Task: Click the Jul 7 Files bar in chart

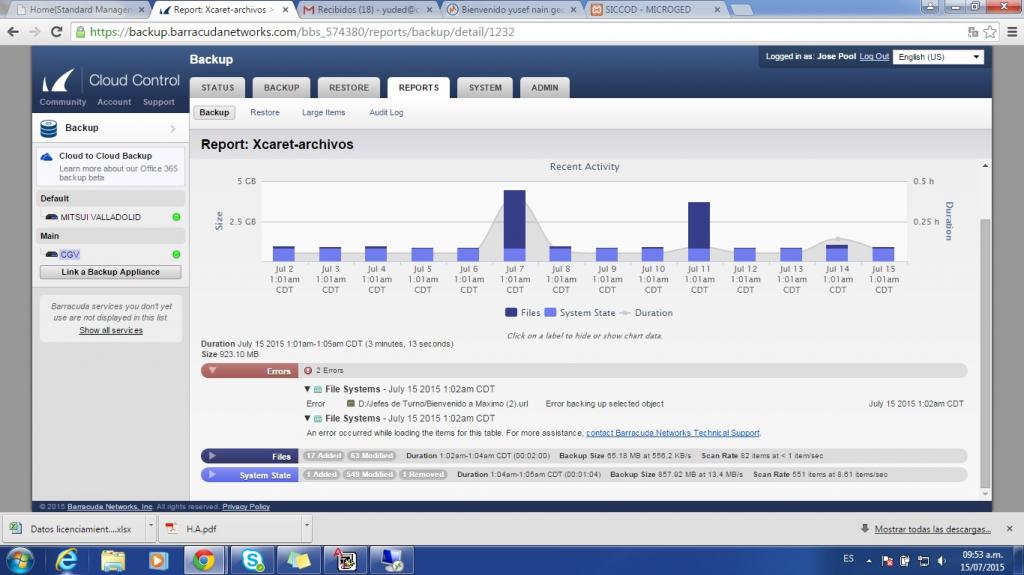Action: click(x=515, y=219)
